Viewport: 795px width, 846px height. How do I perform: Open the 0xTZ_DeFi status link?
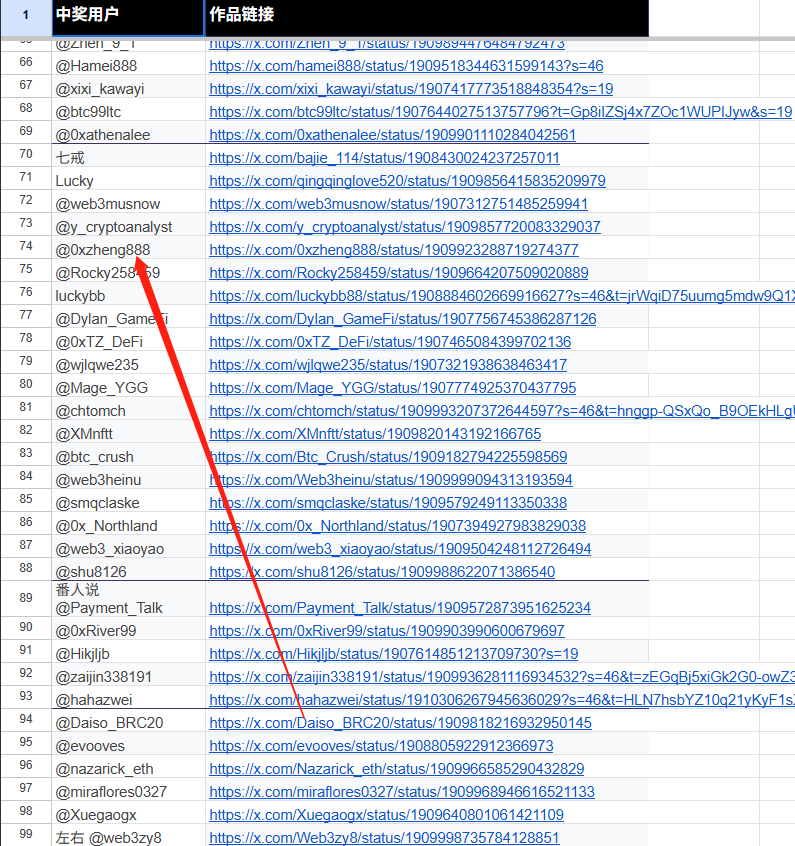(x=390, y=342)
